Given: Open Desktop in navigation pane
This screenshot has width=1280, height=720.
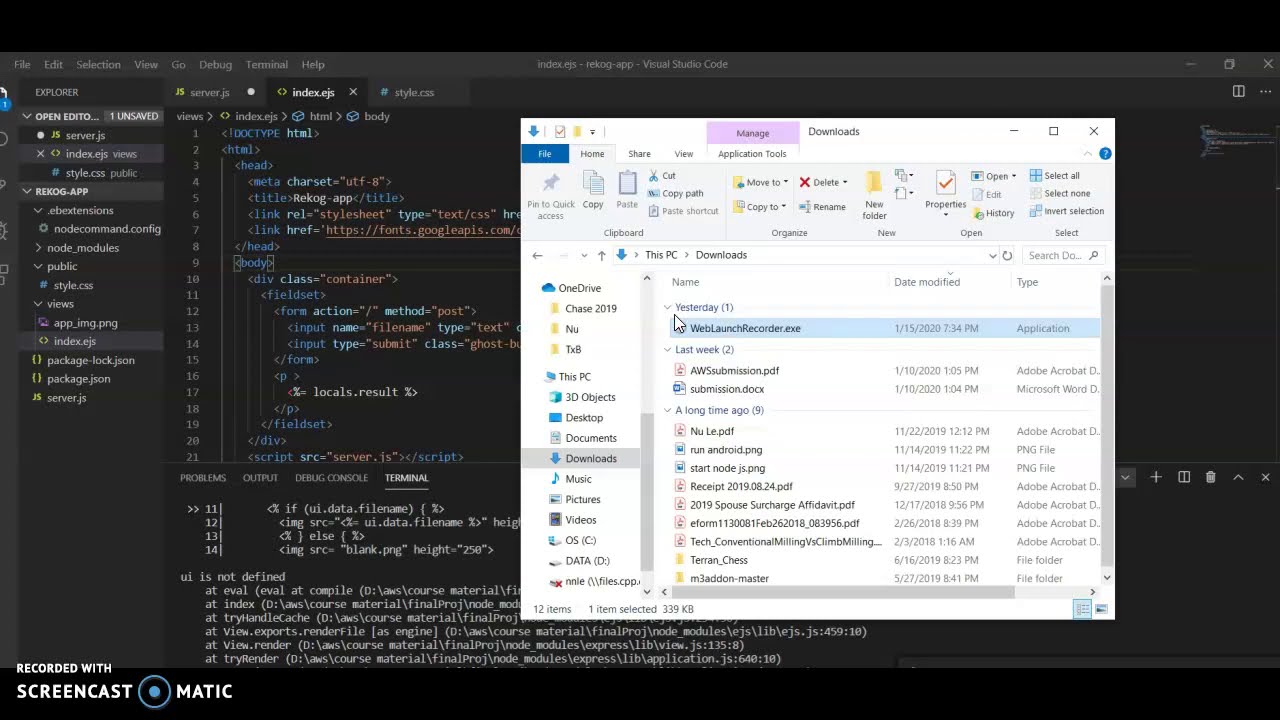Looking at the screenshot, I should [x=584, y=418].
